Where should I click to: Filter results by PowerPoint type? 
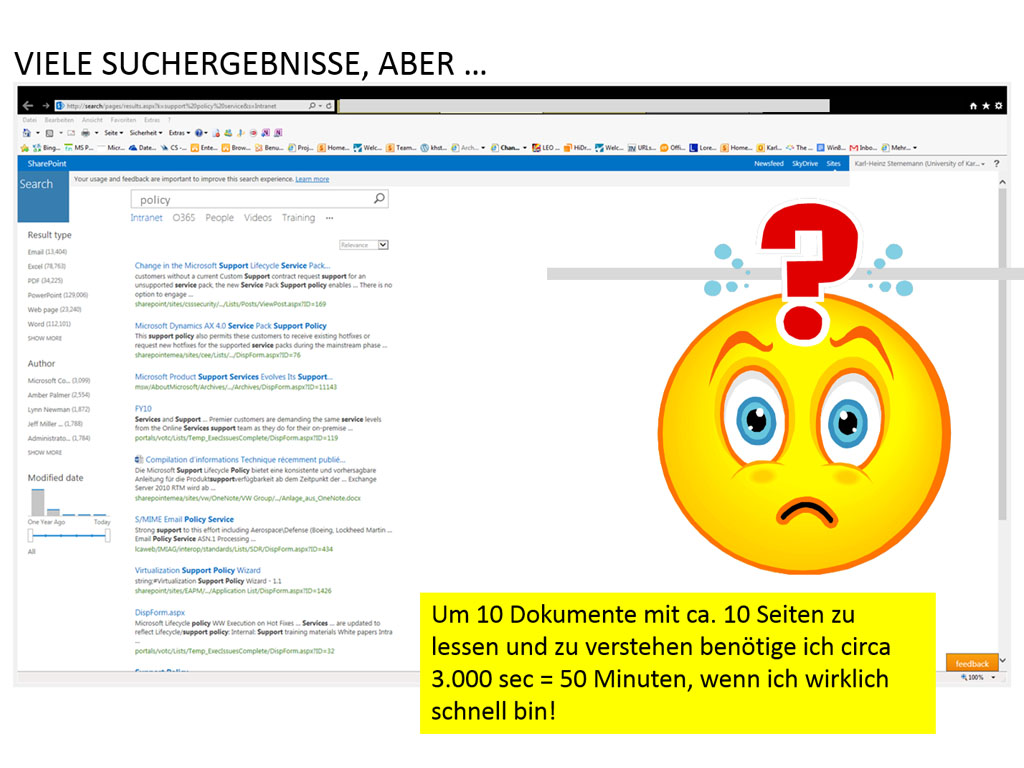57,295
